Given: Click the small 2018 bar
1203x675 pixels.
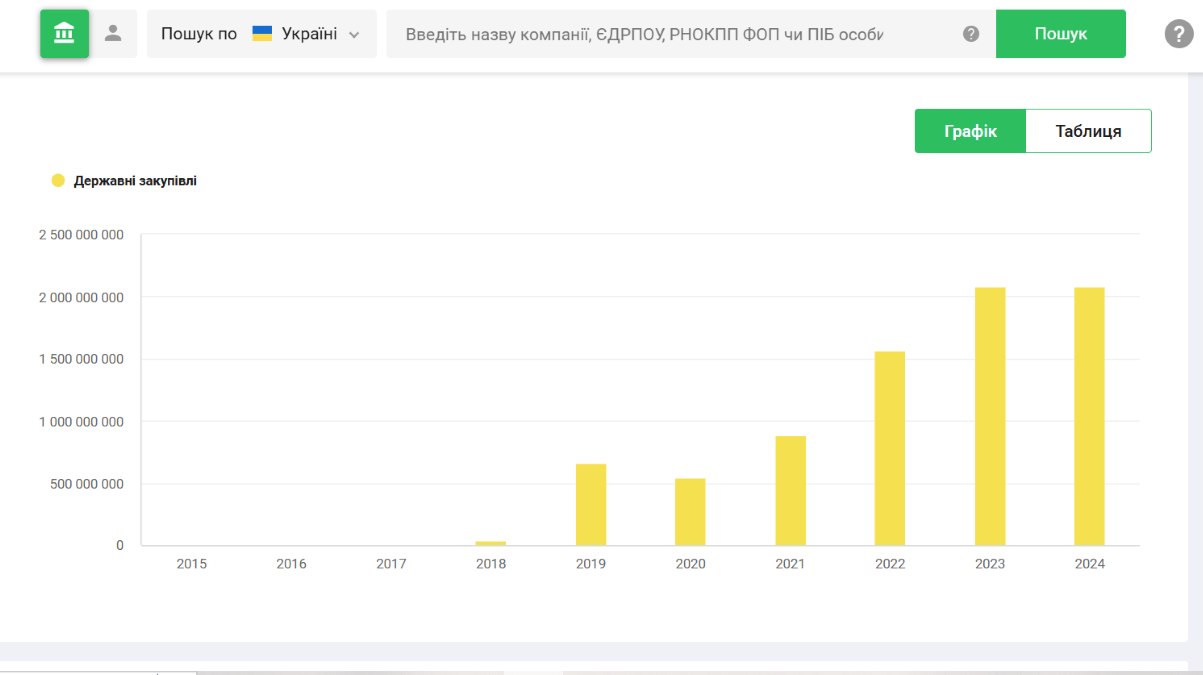Looking at the screenshot, I should point(490,543).
